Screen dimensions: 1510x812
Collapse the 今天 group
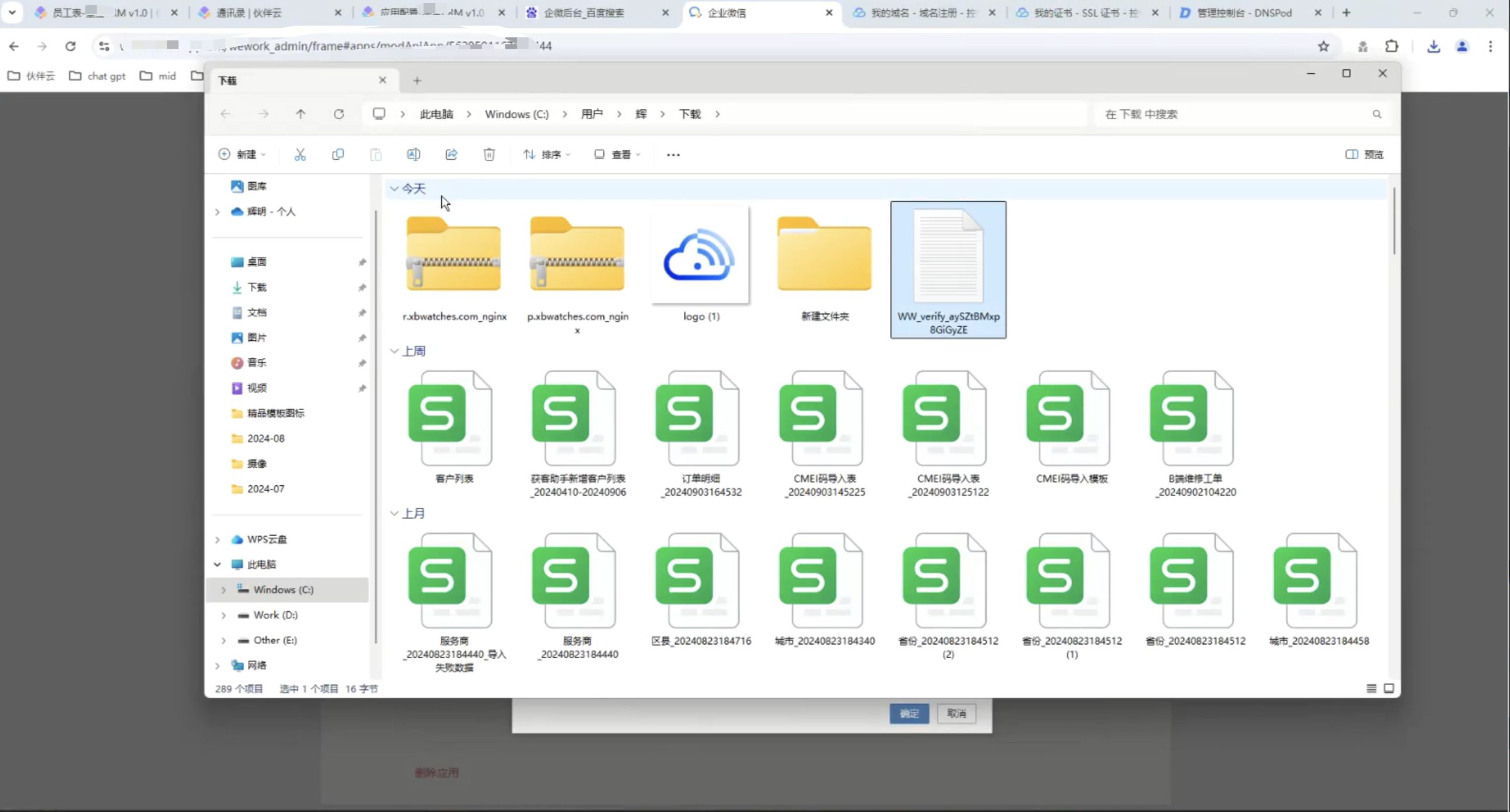(x=394, y=188)
